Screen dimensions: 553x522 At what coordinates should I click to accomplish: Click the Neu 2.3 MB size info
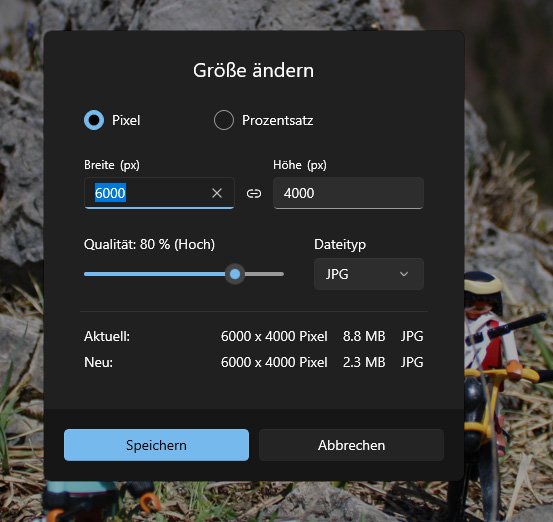[x=364, y=362]
